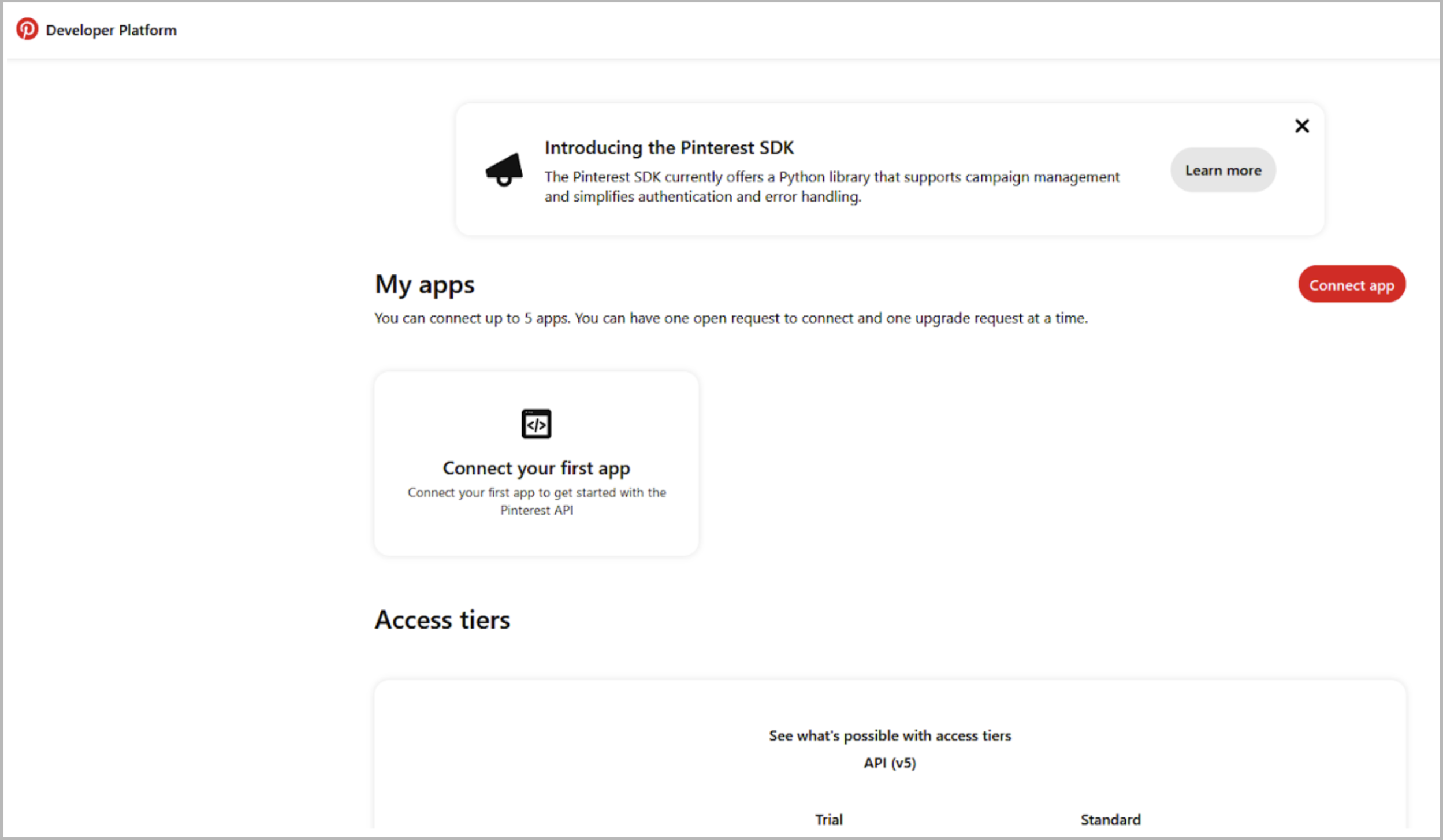Select the Standard tier column header
The width and height of the screenshot is (1443, 840).
(x=1110, y=819)
